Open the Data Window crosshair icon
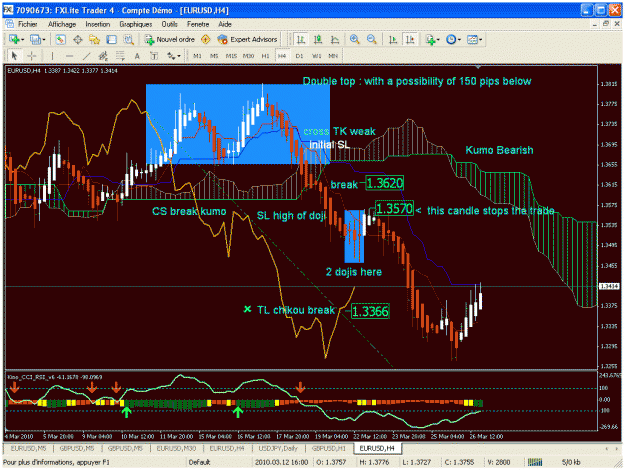 [x=78, y=39]
